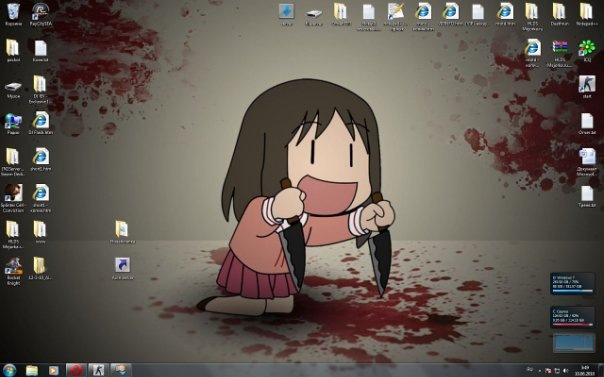The width and height of the screenshot is (604, 377).
Task: Open the Microsoft Word document icon
Action: click(x=587, y=162)
